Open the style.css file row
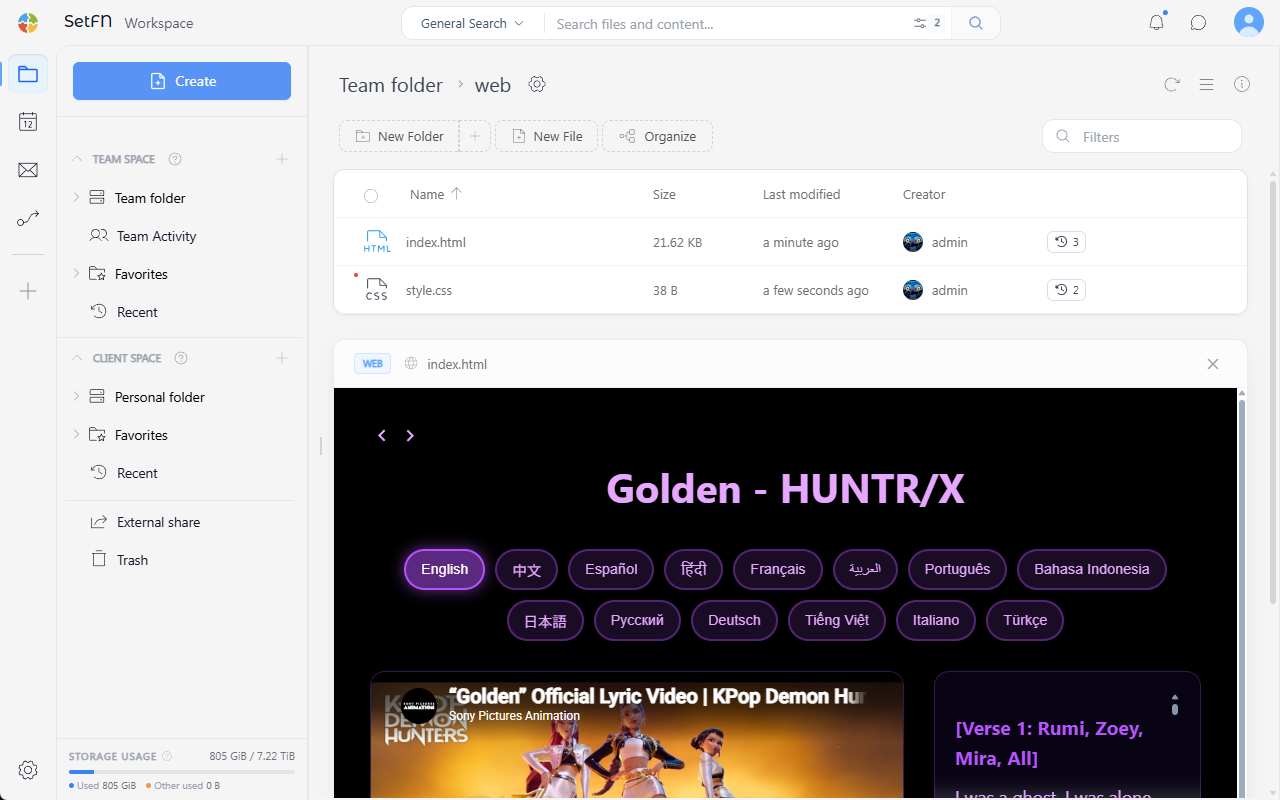 (x=790, y=290)
